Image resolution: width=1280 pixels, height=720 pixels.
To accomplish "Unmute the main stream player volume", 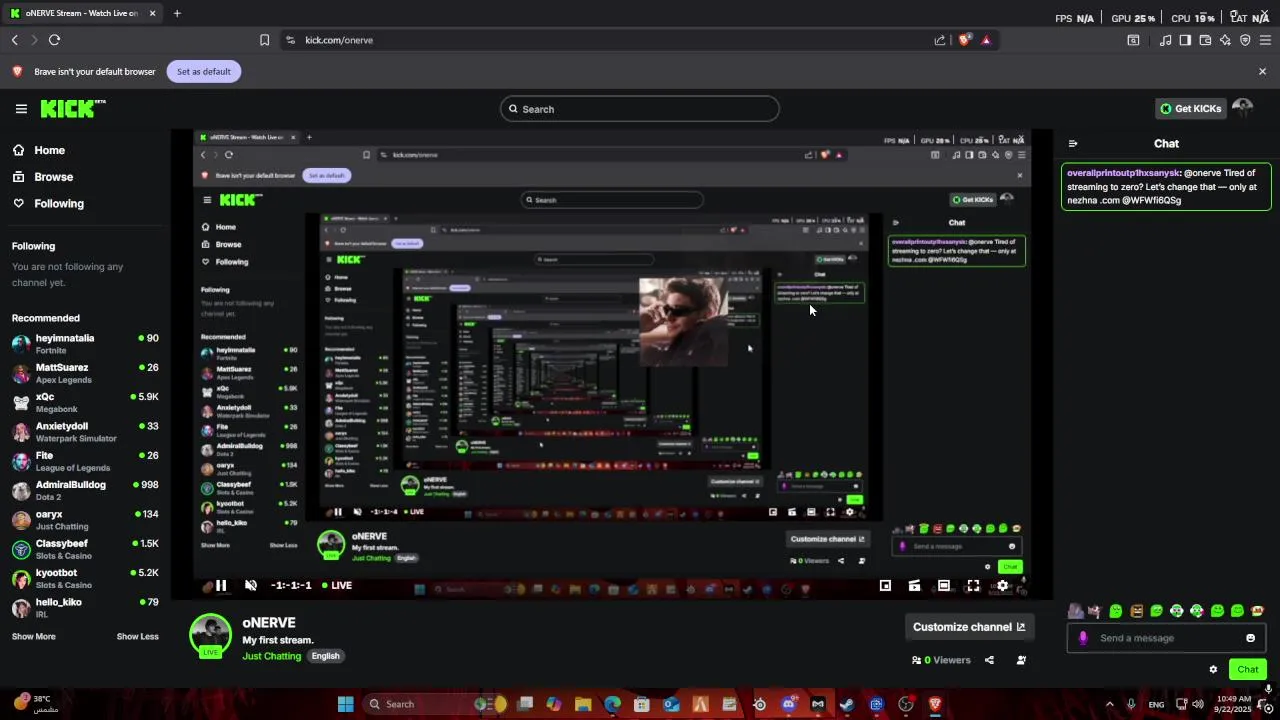I will pyautogui.click(x=251, y=586).
